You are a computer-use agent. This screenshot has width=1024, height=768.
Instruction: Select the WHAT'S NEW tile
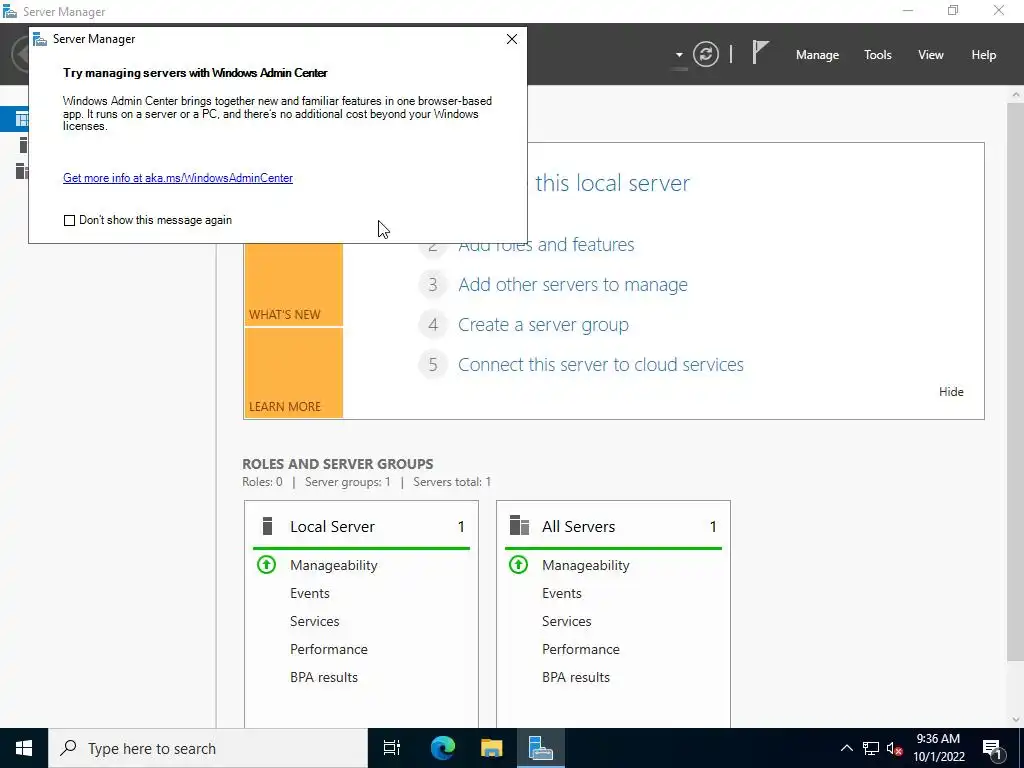pos(293,285)
